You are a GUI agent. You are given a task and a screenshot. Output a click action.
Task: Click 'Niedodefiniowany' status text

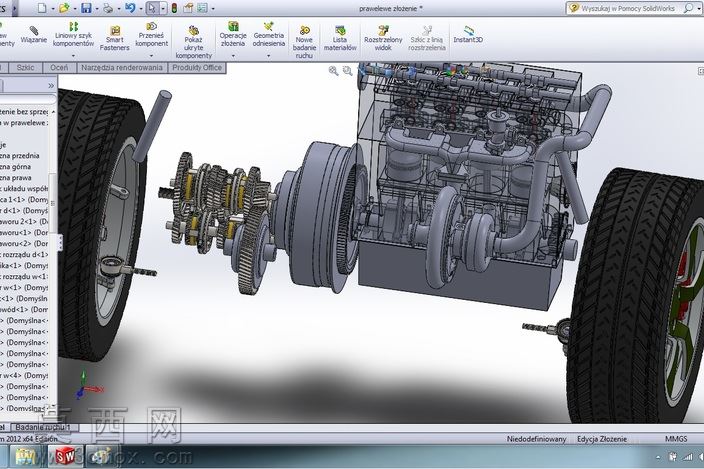[x=536, y=439]
